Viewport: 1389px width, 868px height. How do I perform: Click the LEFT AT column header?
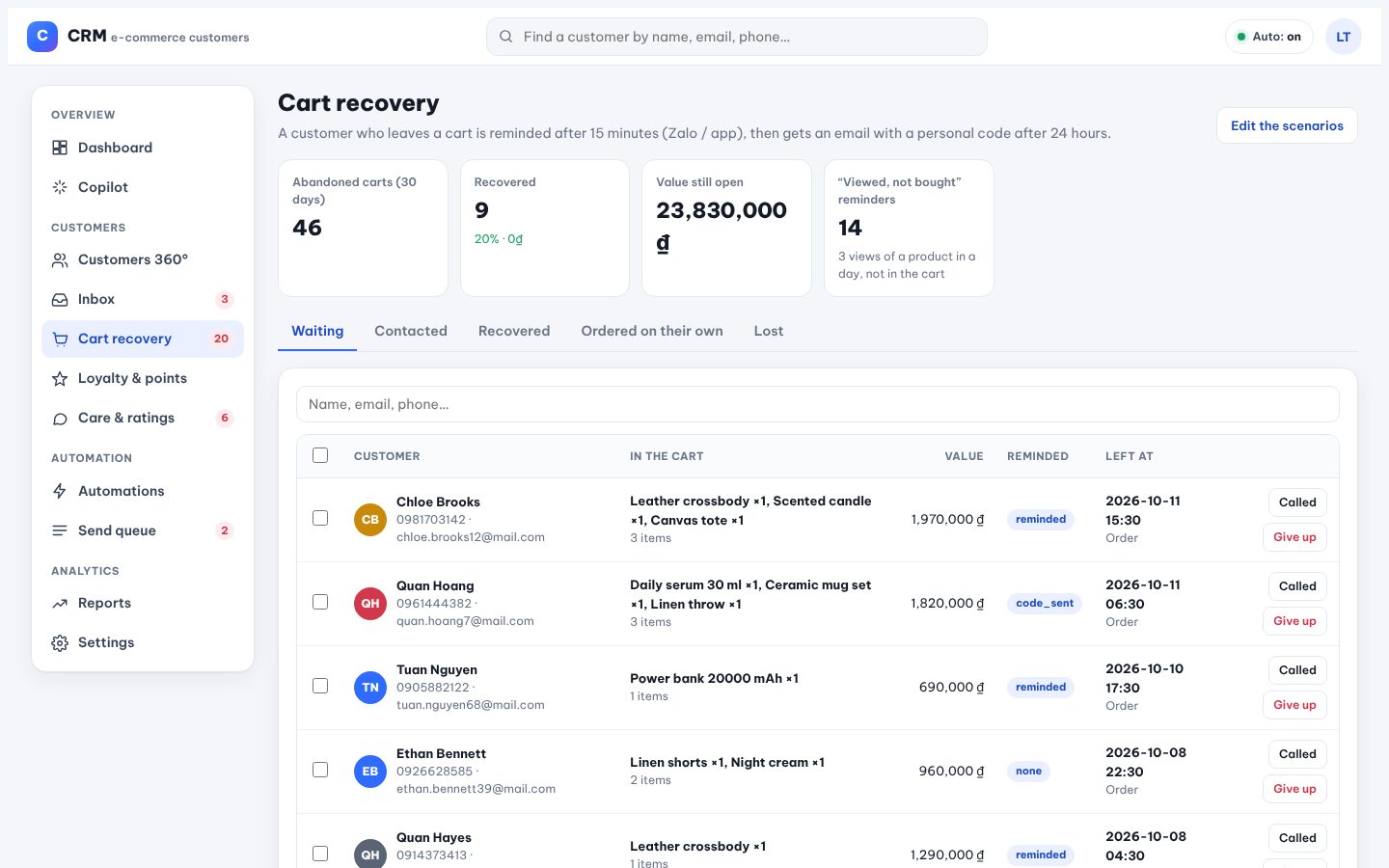[1130, 456]
